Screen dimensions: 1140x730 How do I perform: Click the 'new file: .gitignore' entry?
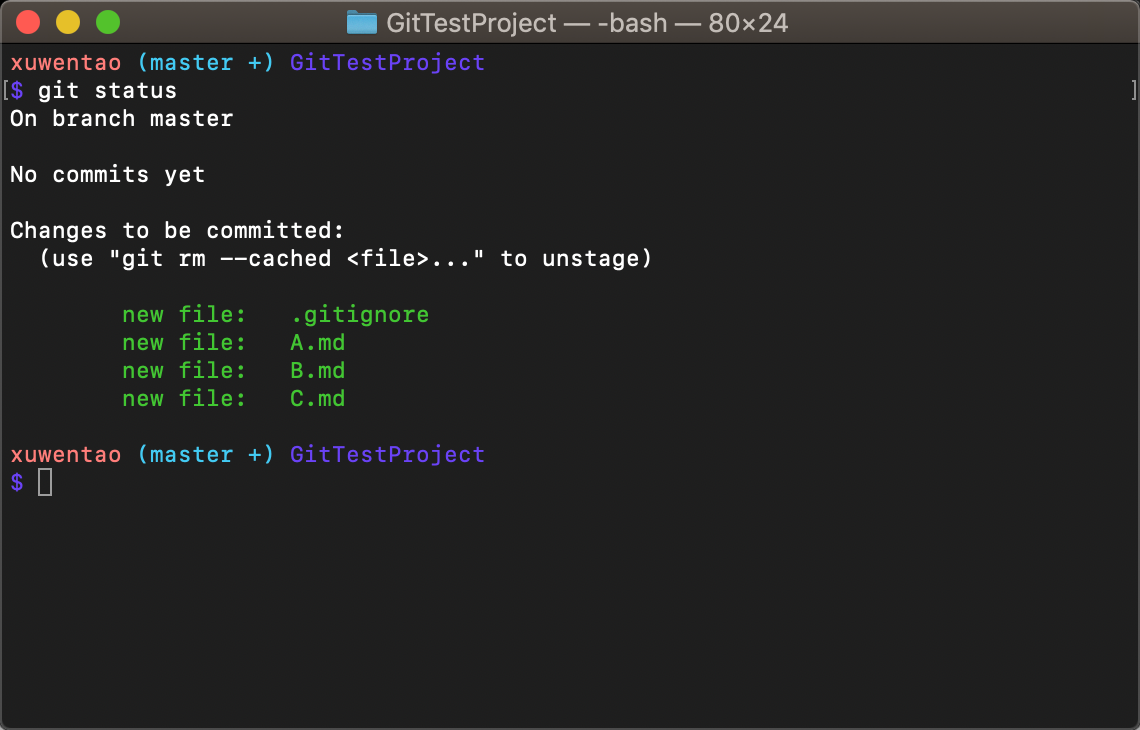276,315
